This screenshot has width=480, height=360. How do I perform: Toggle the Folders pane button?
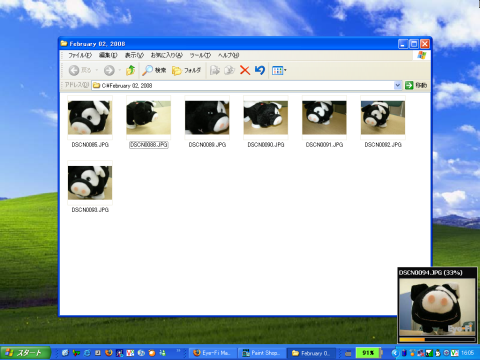(186, 70)
